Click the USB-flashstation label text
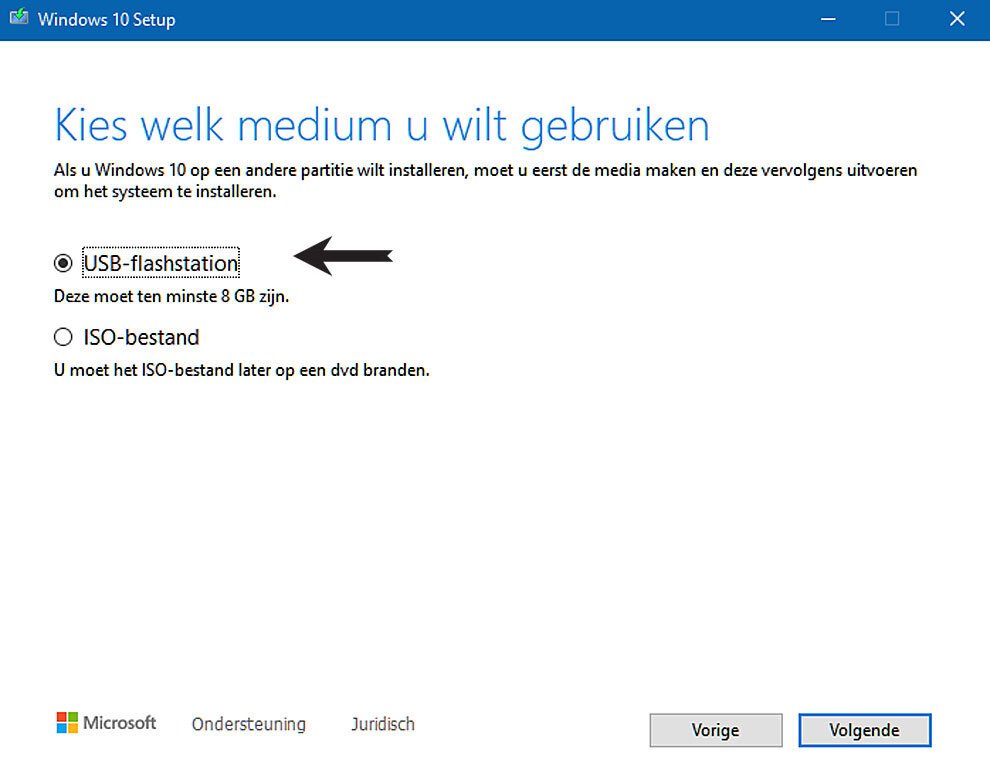This screenshot has width=990, height=780. [x=161, y=263]
